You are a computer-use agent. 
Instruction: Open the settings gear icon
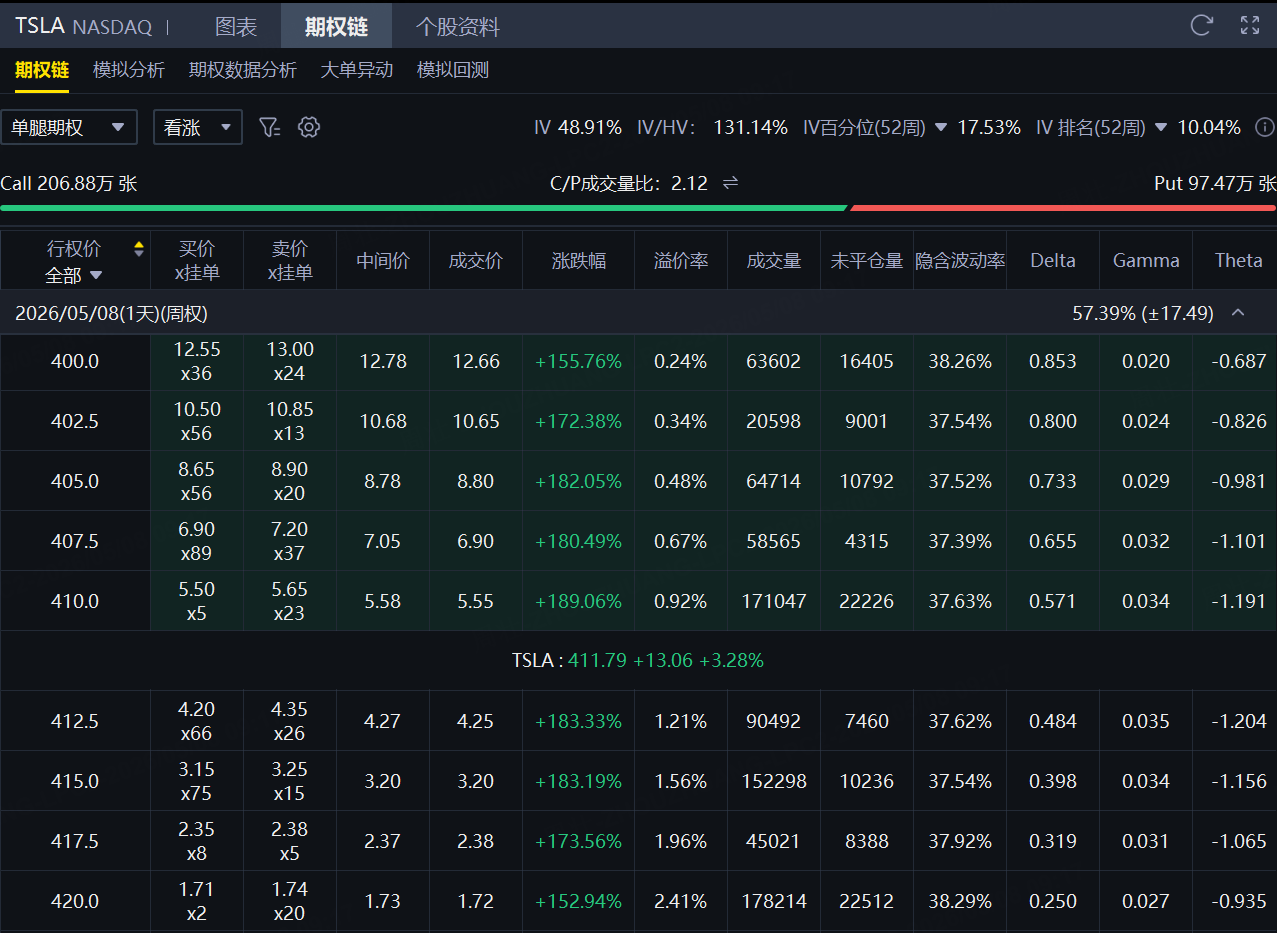coord(309,127)
